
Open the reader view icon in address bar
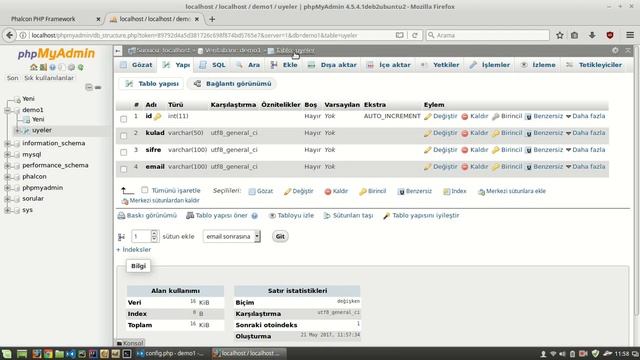point(400,35)
